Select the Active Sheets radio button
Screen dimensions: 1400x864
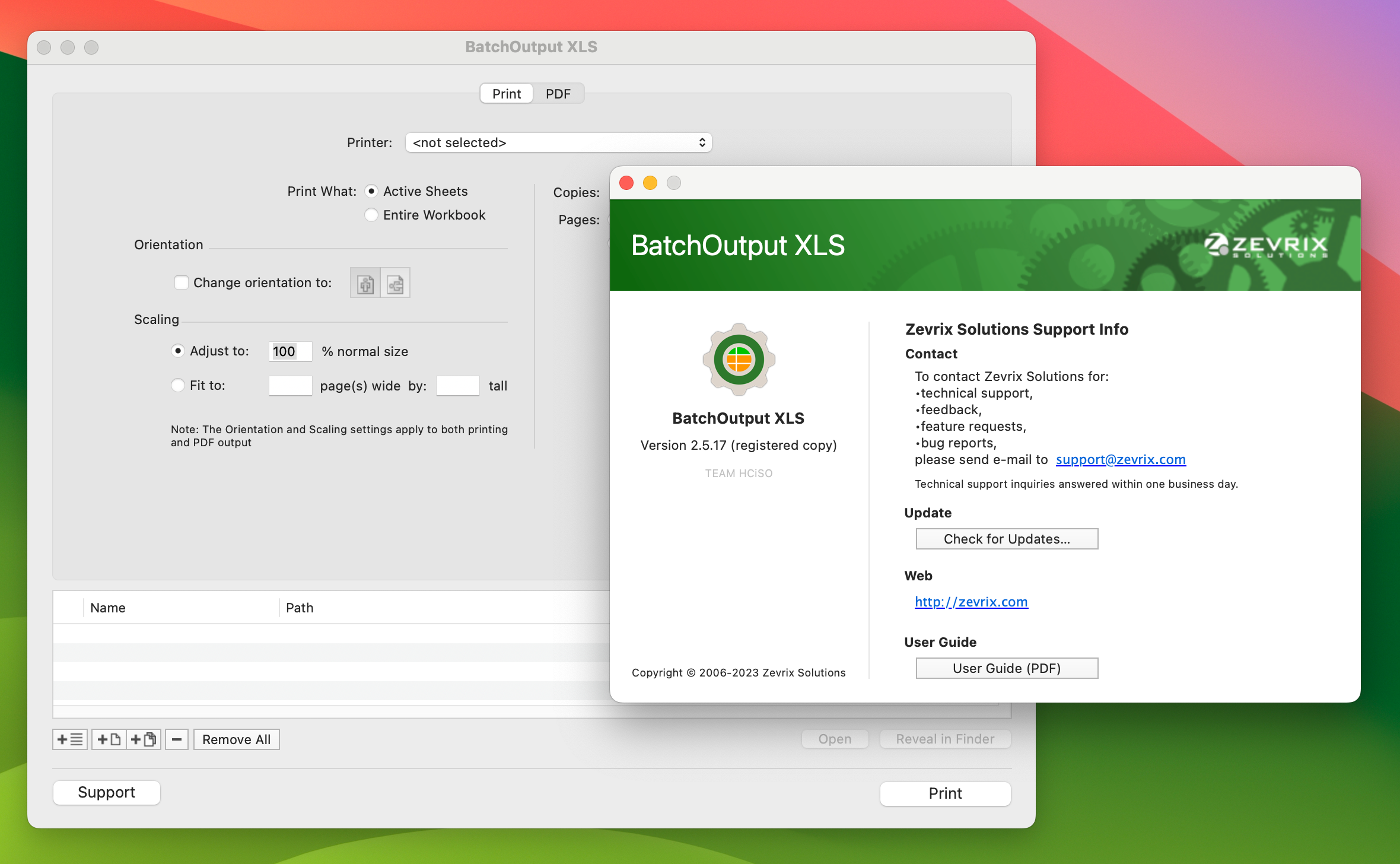point(370,190)
